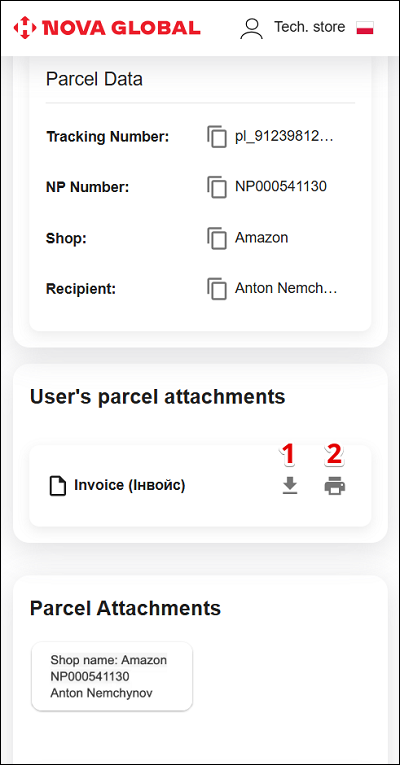Open the Shop name: Amazon attachment card
Viewport: 400px width, 765px height.
tap(112, 676)
